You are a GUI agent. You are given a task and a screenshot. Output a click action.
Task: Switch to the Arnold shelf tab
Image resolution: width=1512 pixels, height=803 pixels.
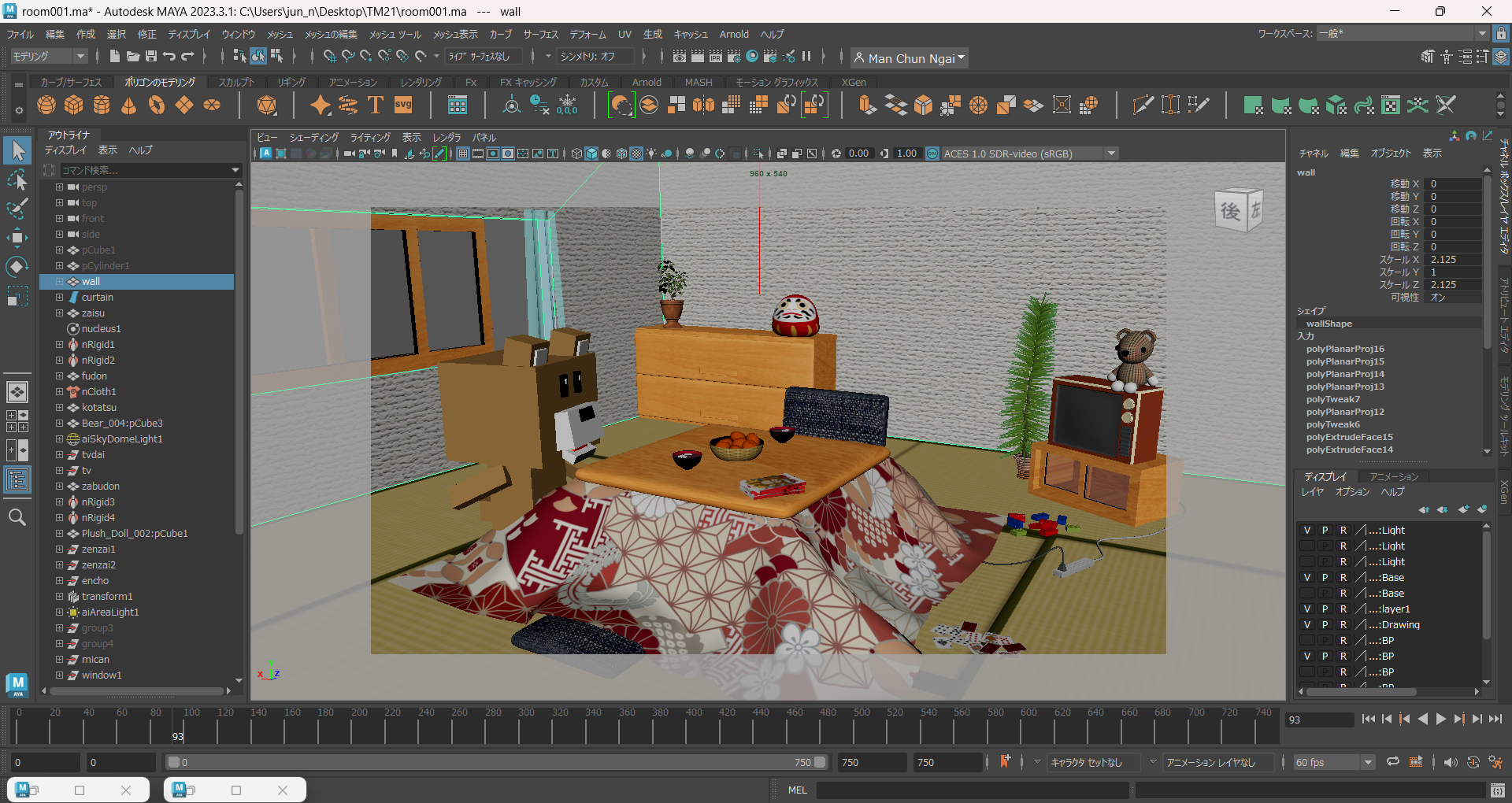point(647,82)
